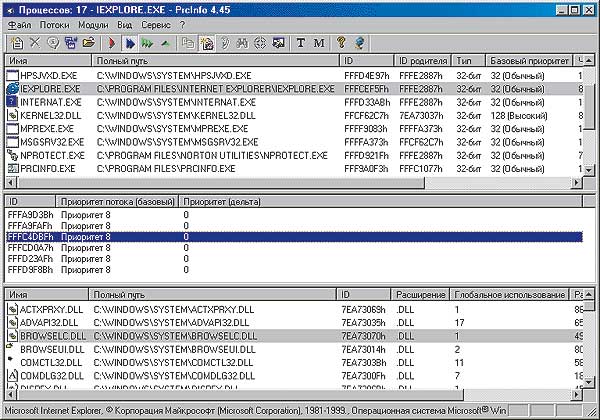Click the process list horizontal scrollbar
The width and height of the screenshot is (600, 420).
point(300,183)
